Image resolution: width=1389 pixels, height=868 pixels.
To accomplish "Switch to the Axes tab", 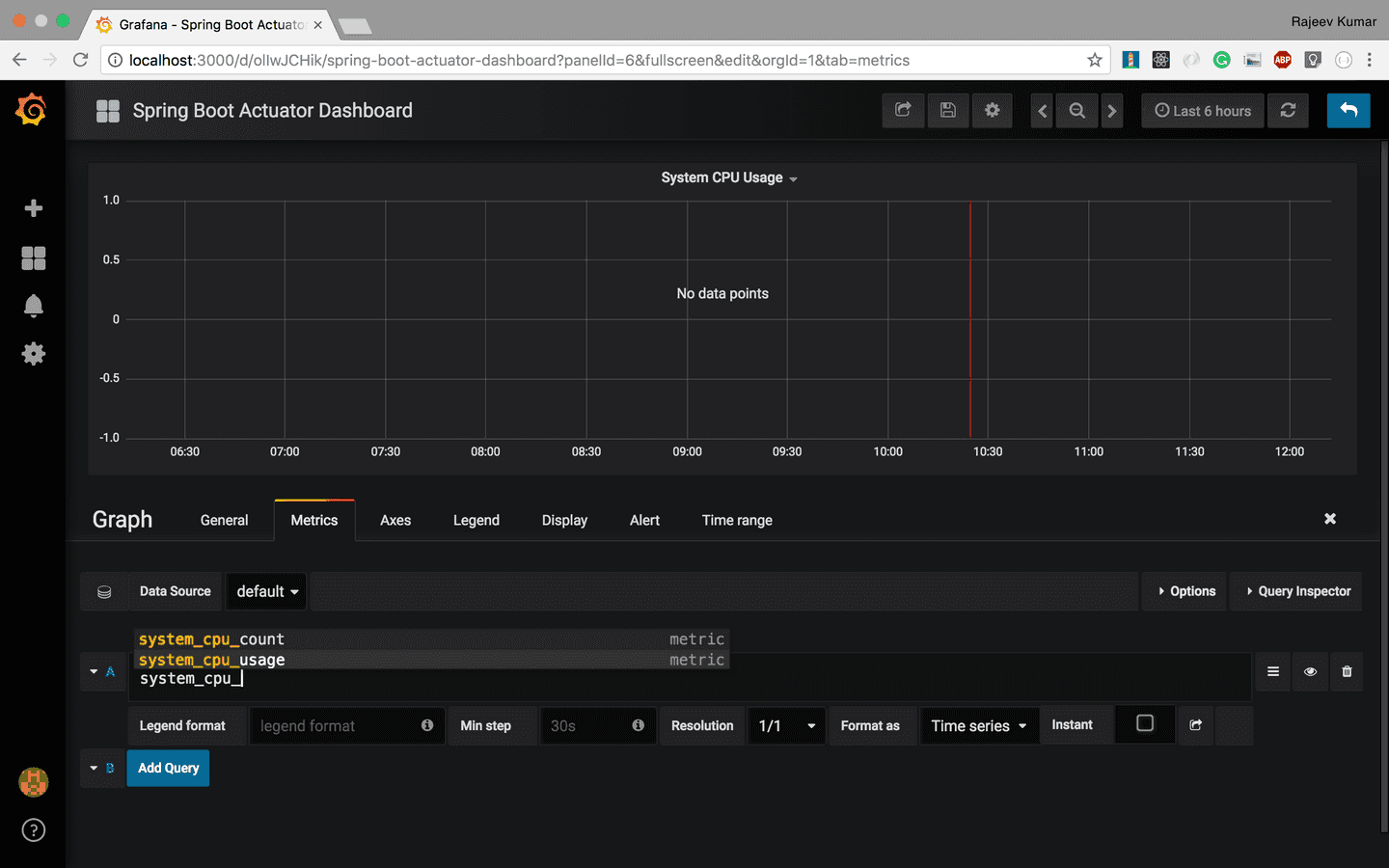I will pyautogui.click(x=395, y=520).
